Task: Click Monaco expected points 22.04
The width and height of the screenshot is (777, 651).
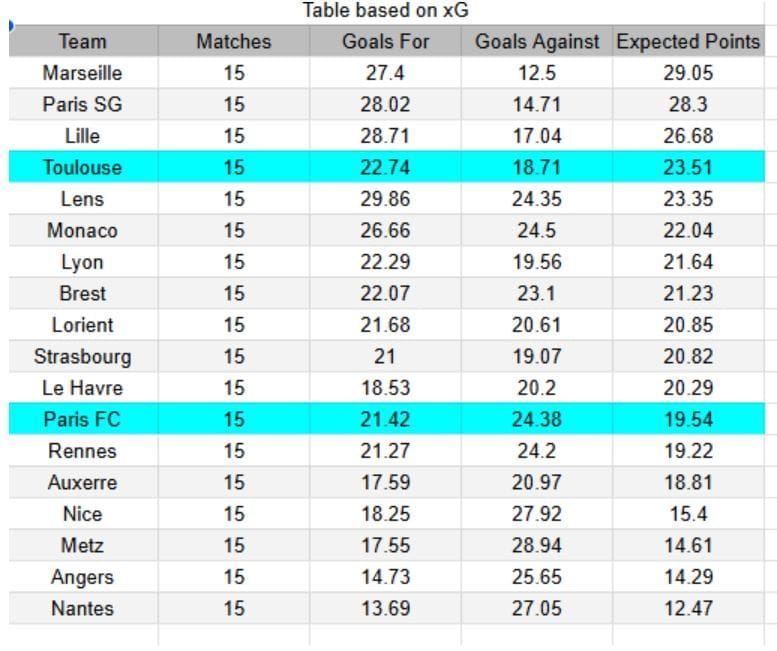Action: (688, 230)
